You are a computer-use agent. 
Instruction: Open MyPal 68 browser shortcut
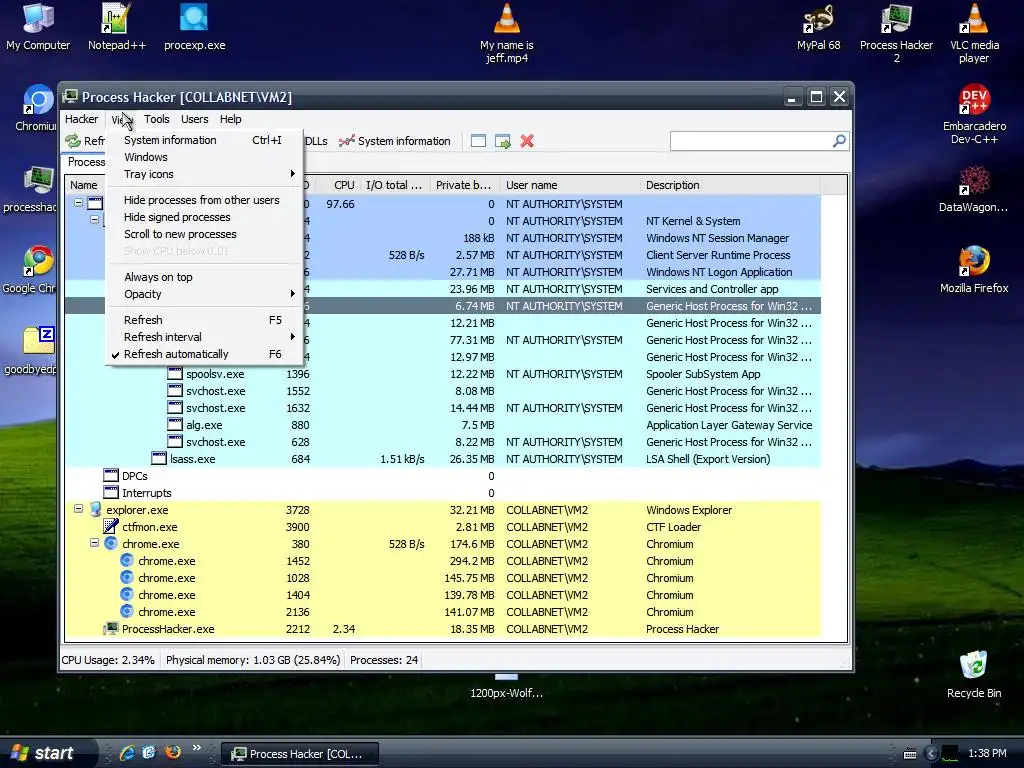click(818, 26)
